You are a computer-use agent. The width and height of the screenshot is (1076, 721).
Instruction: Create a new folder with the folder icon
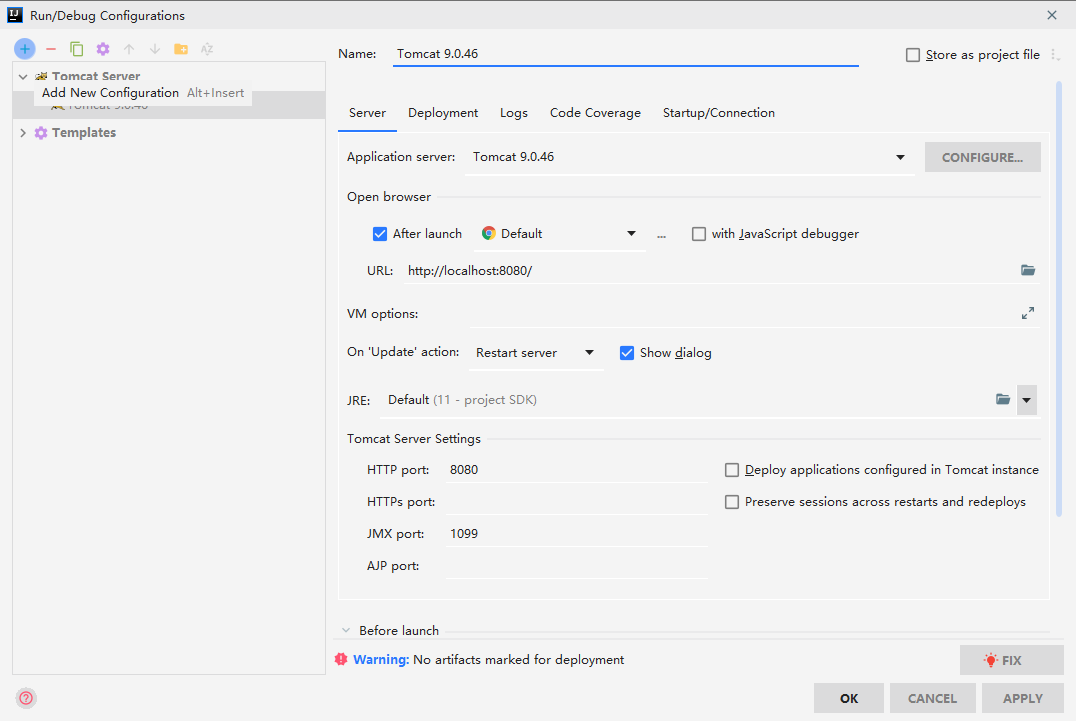click(x=181, y=49)
